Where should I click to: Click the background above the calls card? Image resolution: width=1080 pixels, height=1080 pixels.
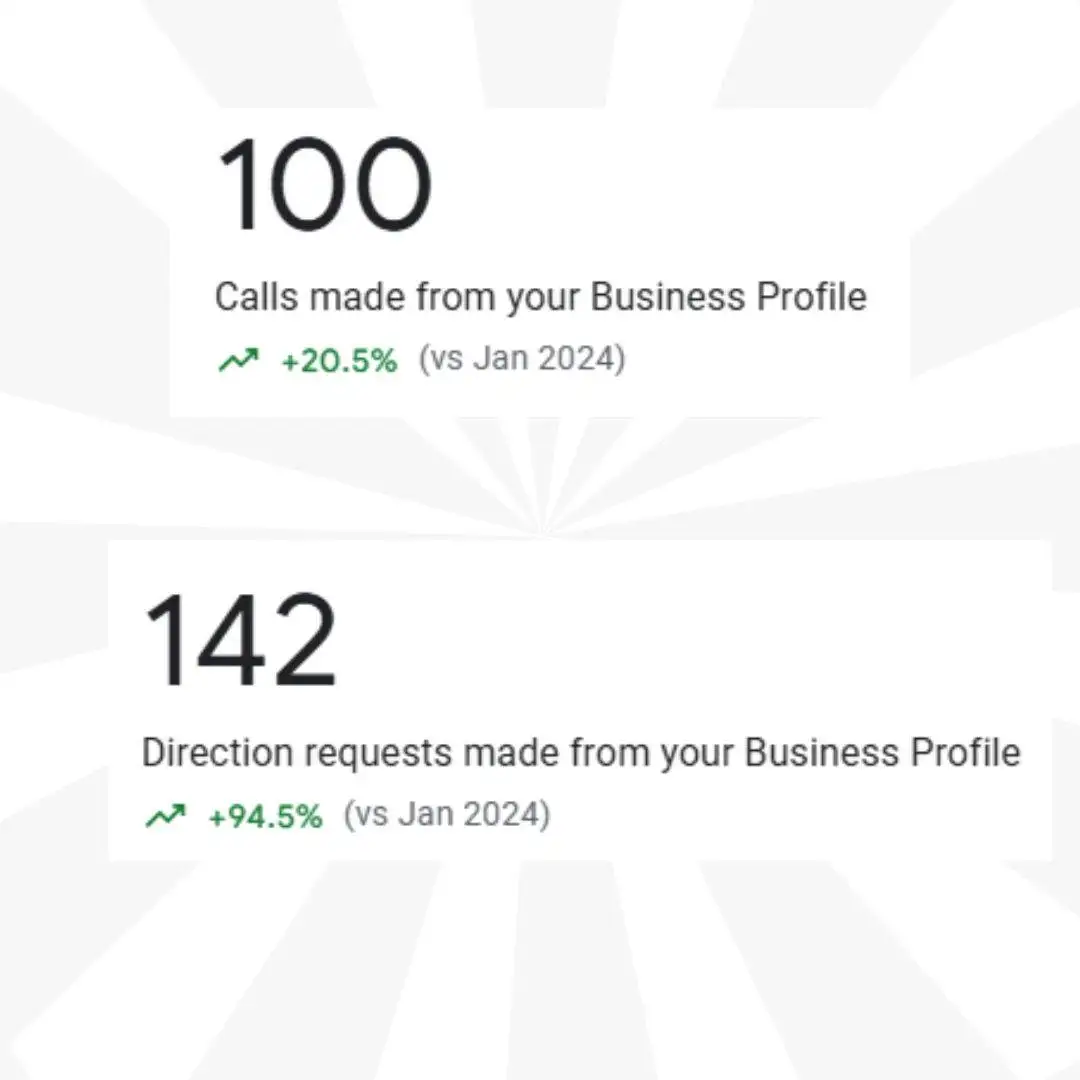coord(540,50)
